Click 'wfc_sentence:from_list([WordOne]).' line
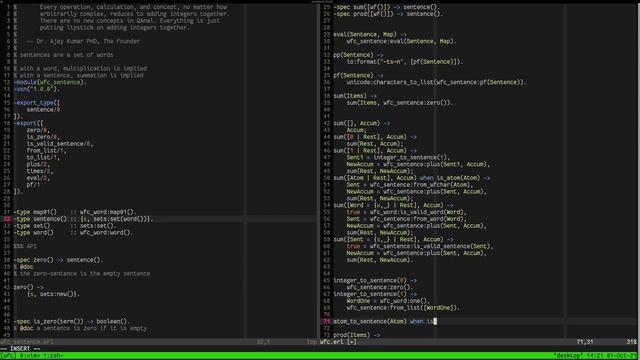Image resolution: width=640 pixels, height=360 pixels. [404, 308]
